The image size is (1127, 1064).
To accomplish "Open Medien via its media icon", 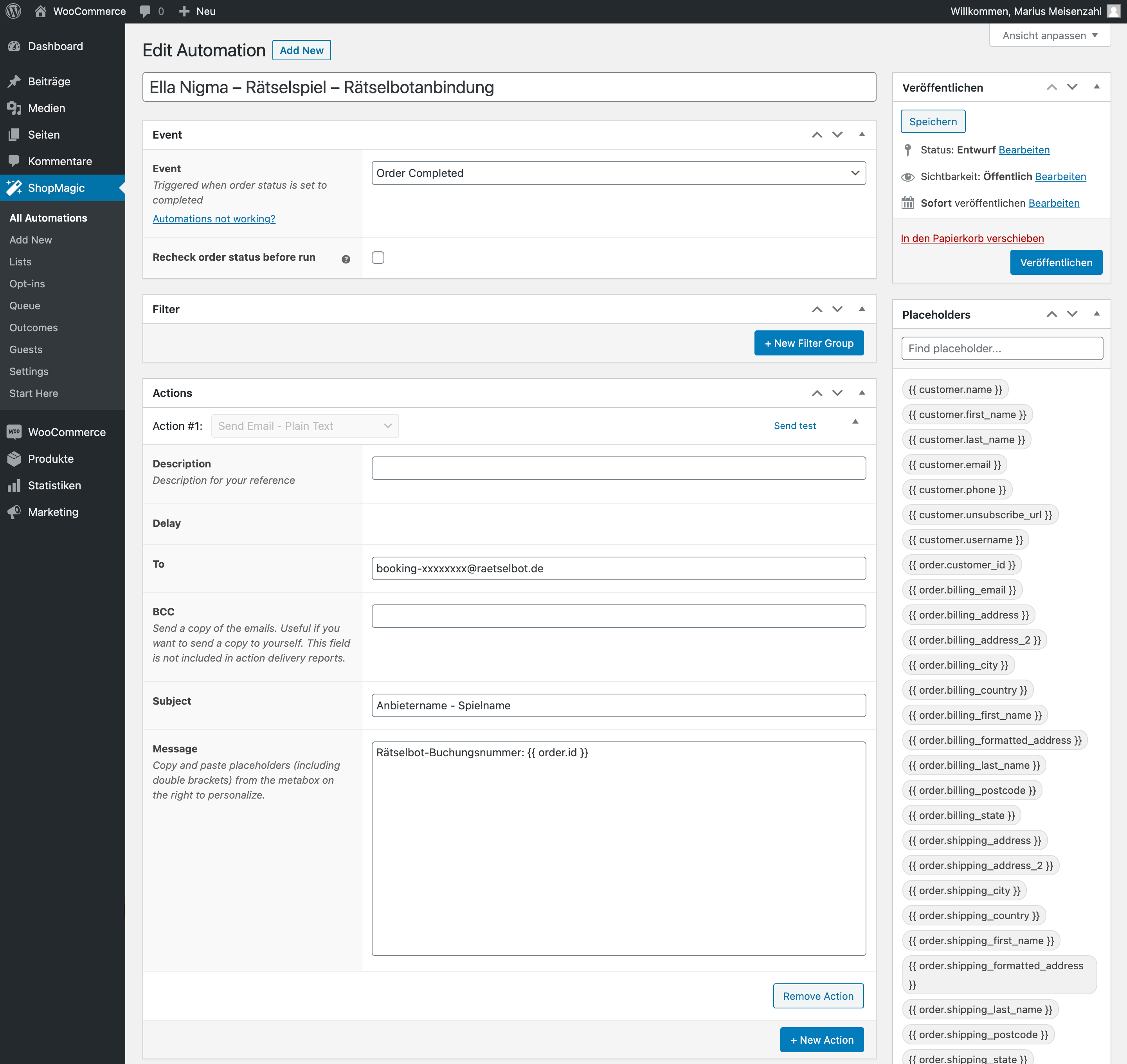I will 15,108.
